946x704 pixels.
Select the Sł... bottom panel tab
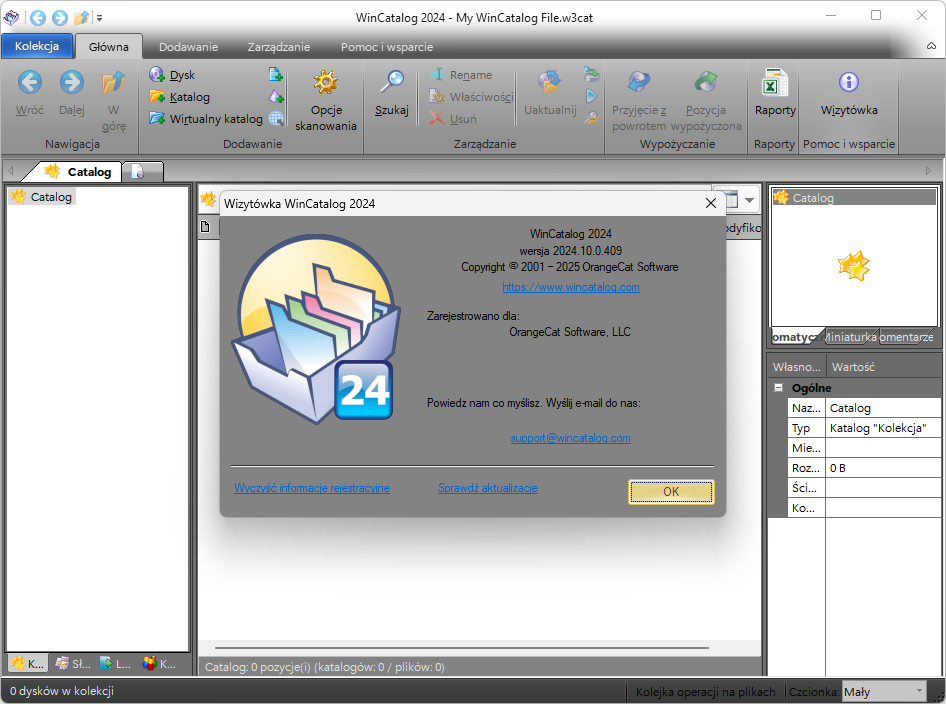tap(73, 664)
